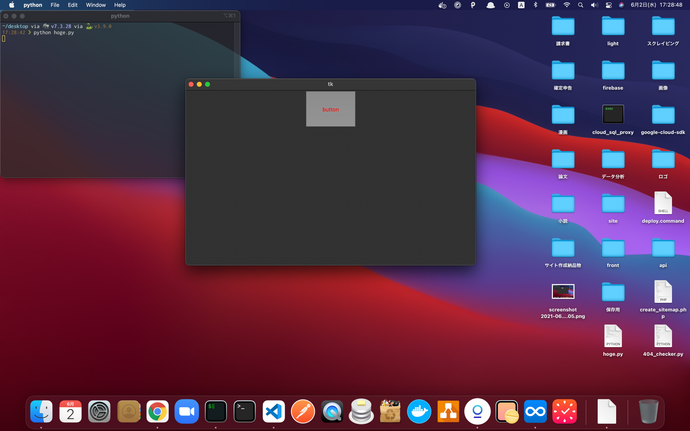Click the "python hoge.py" command line in terminal
The height and width of the screenshot is (431, 690).
tap(54, 33)
